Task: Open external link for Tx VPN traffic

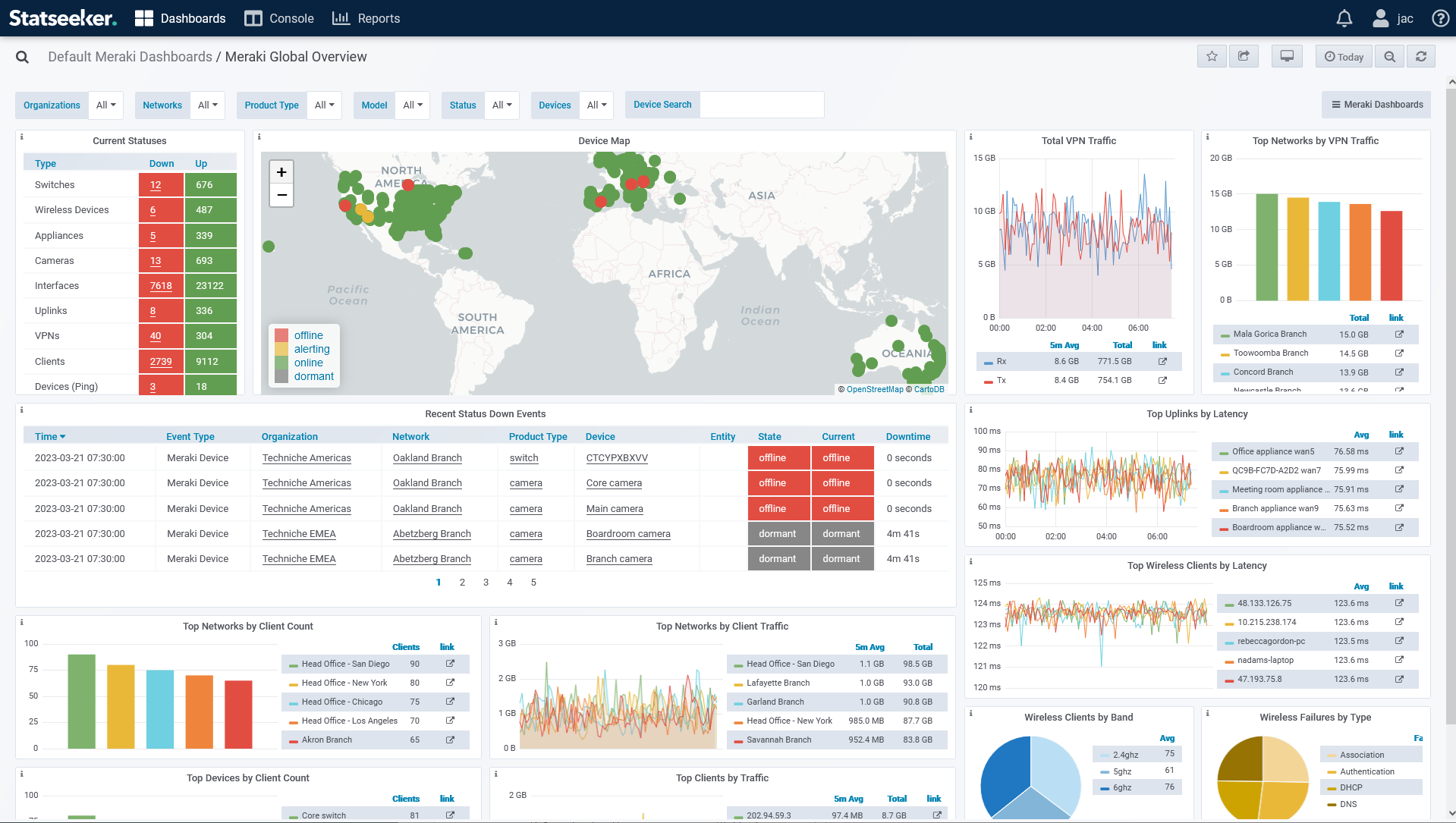Action: 1162,380
